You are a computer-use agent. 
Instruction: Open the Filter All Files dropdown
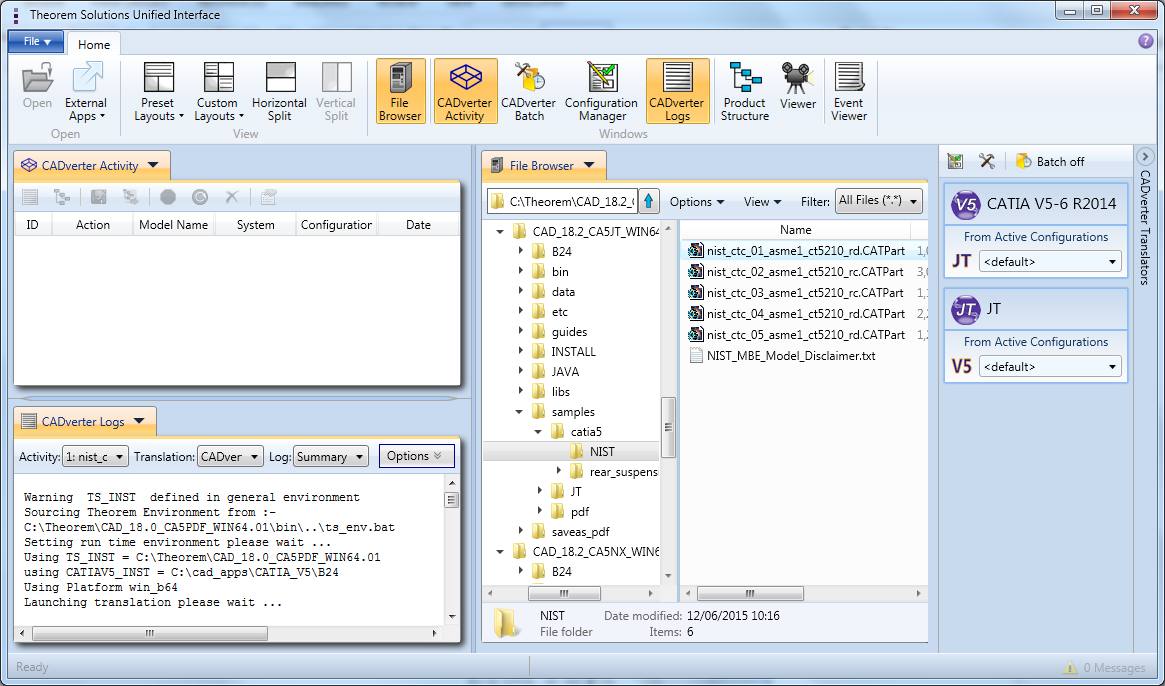click(x=879, y=201)
